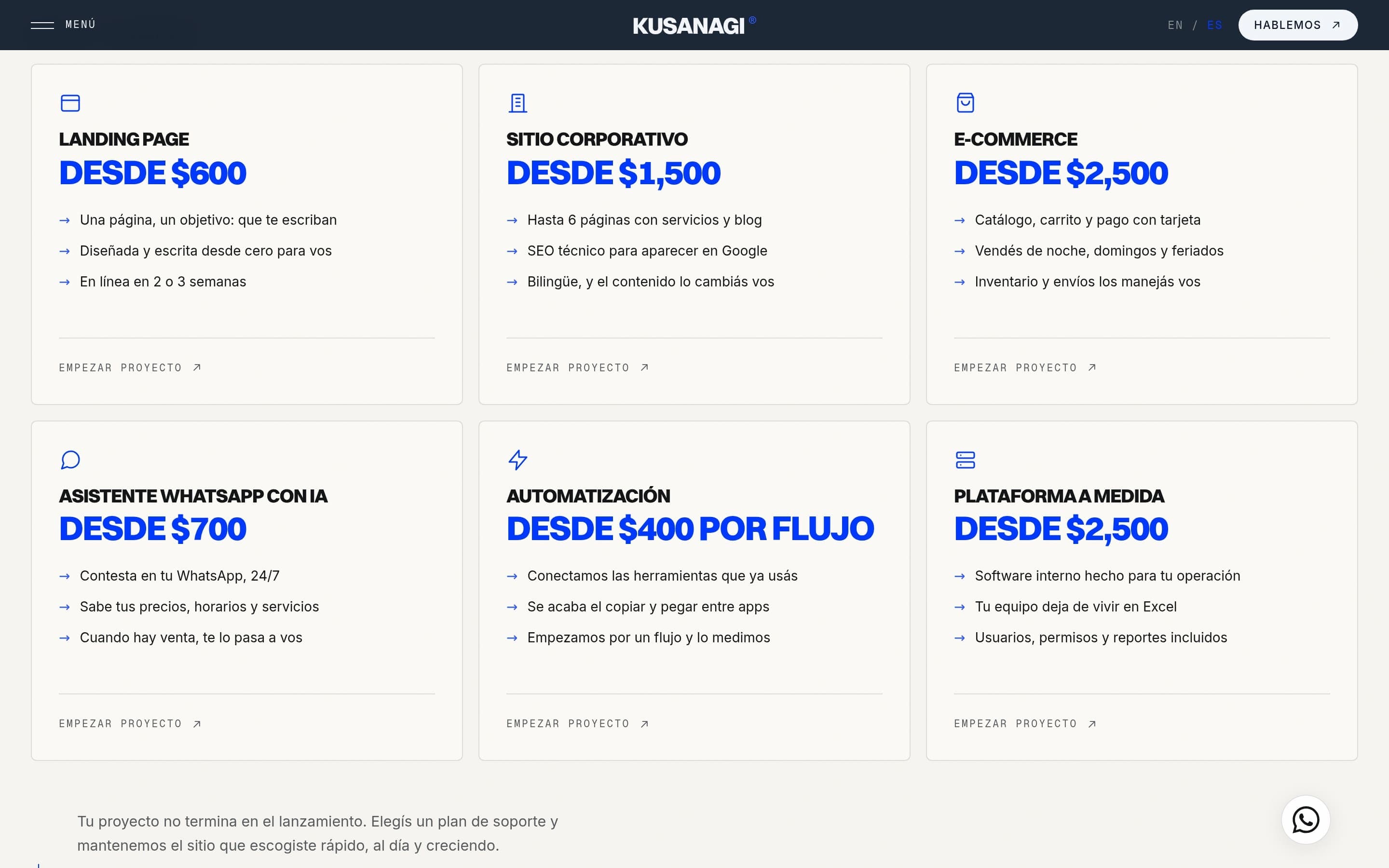Click the Automatización lightning bolt icon

(x=517, y=460)
